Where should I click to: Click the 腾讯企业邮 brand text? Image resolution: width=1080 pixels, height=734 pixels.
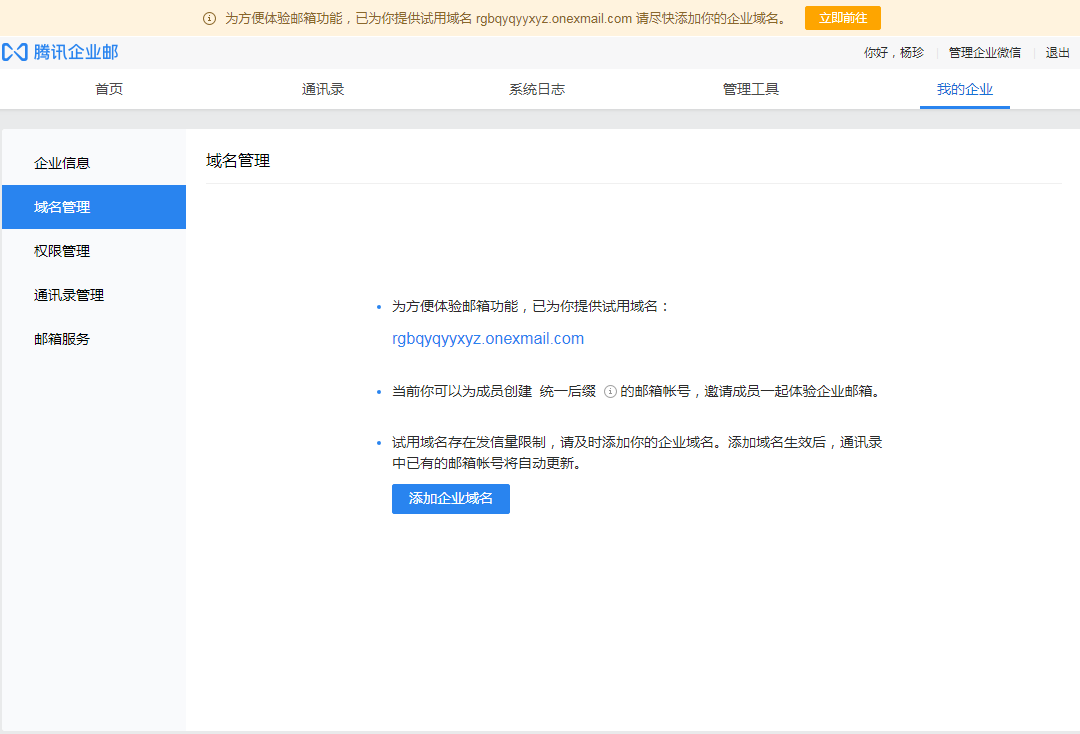(76, 52)
